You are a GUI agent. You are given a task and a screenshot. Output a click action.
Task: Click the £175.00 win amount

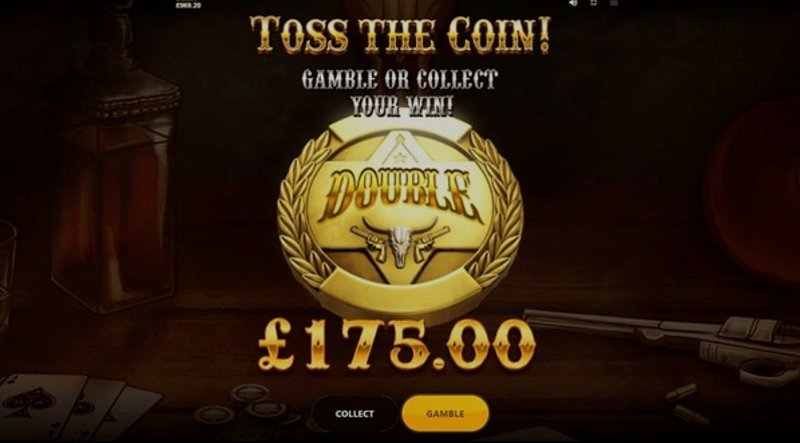(397, 345)
